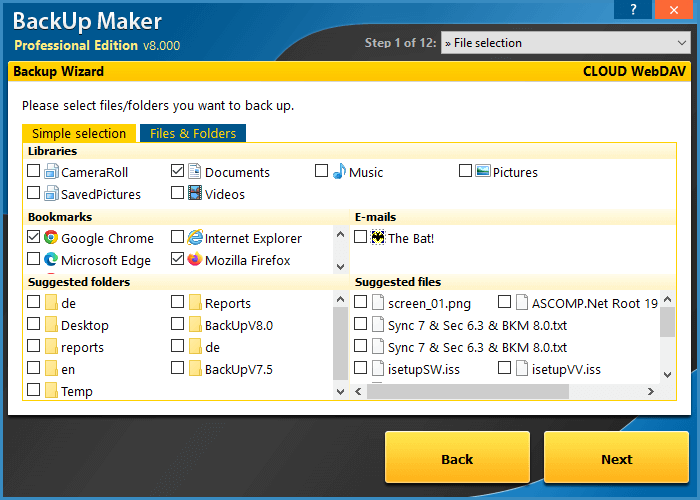700x500 pixels.
Task: Click The Bat! e-mail icon
Action: pos(378,238)
